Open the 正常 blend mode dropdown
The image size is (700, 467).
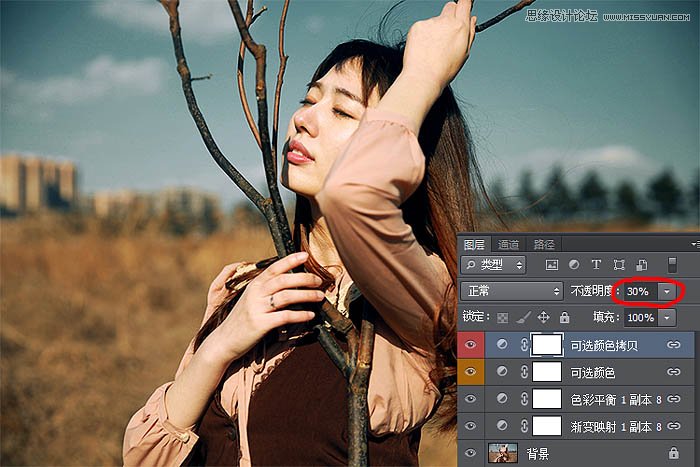(x=512, y=292)
